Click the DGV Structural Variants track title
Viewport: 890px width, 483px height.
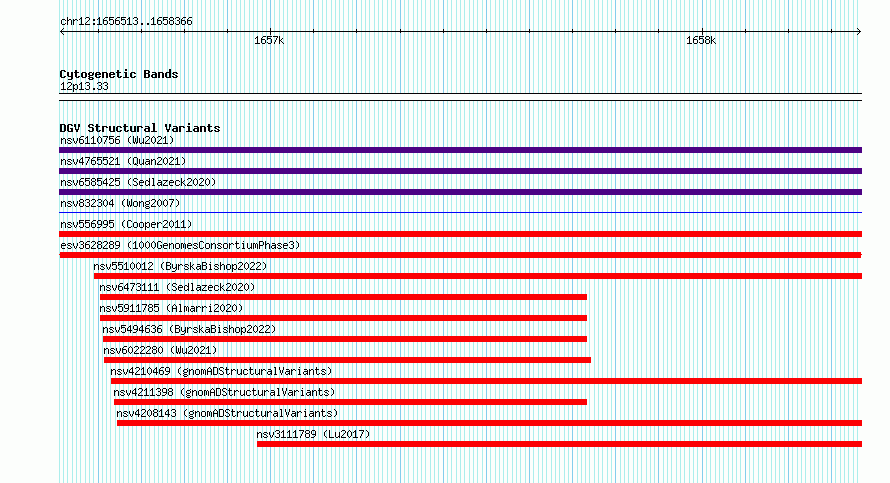(x=140, y=128)
